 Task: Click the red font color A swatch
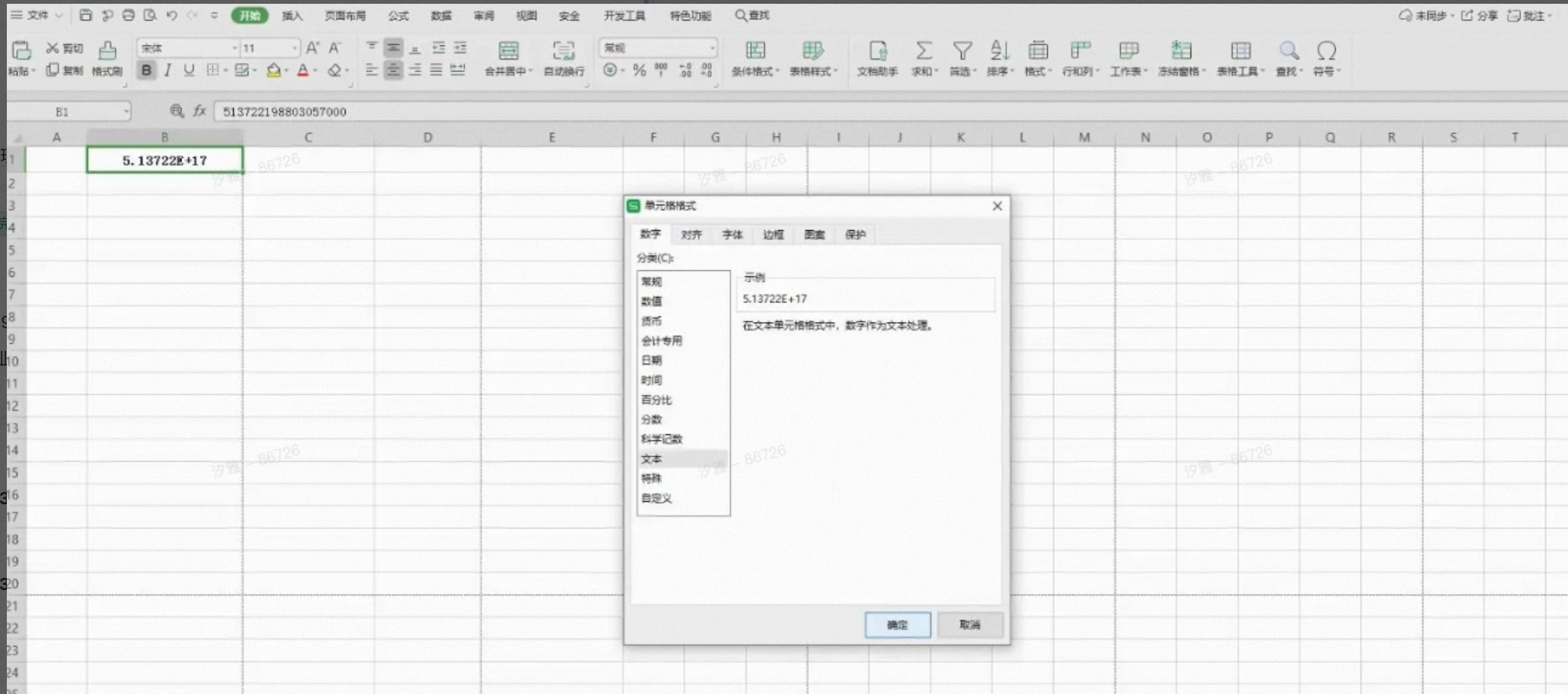coord(303,70)
